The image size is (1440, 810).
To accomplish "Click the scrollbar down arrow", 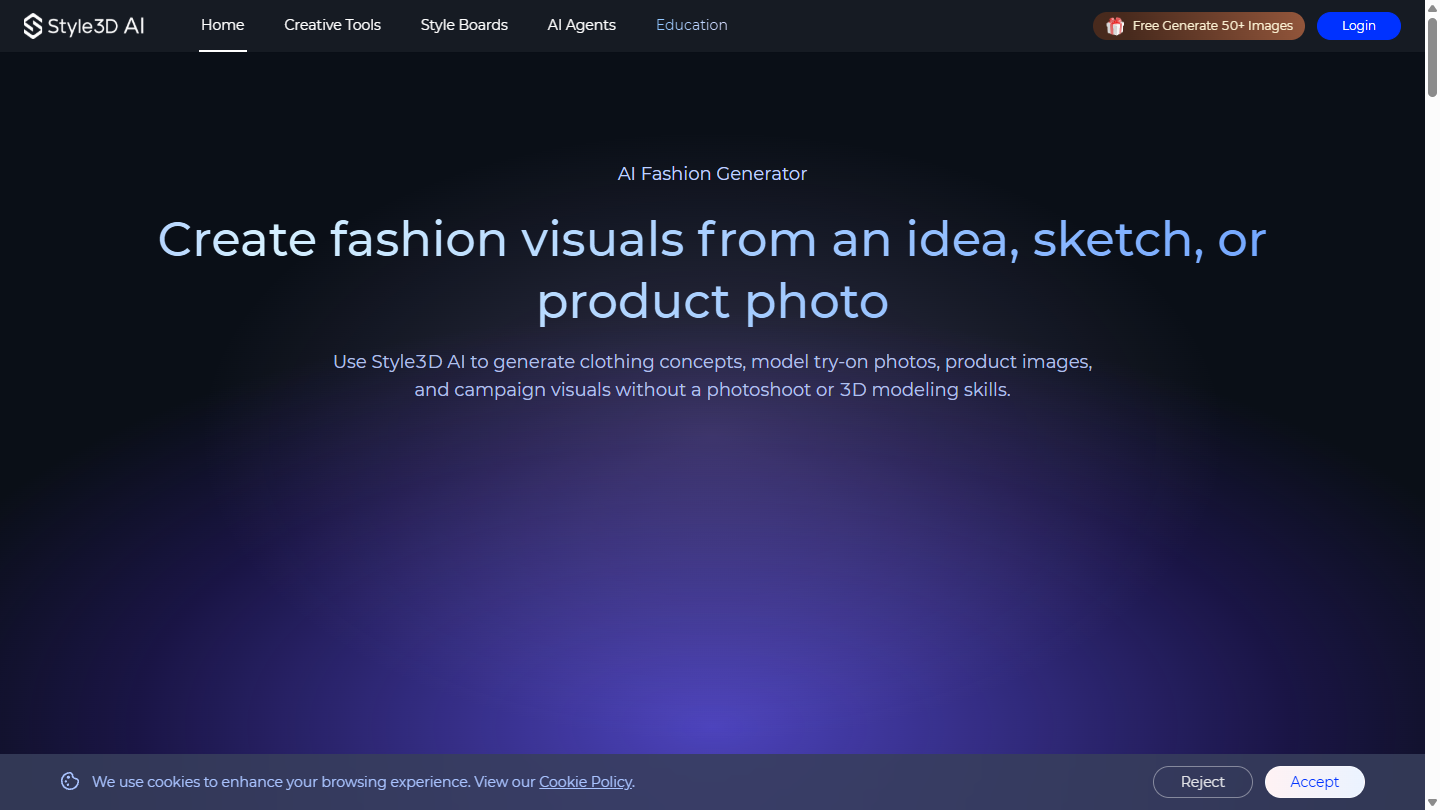I will tap(1432, 802).
